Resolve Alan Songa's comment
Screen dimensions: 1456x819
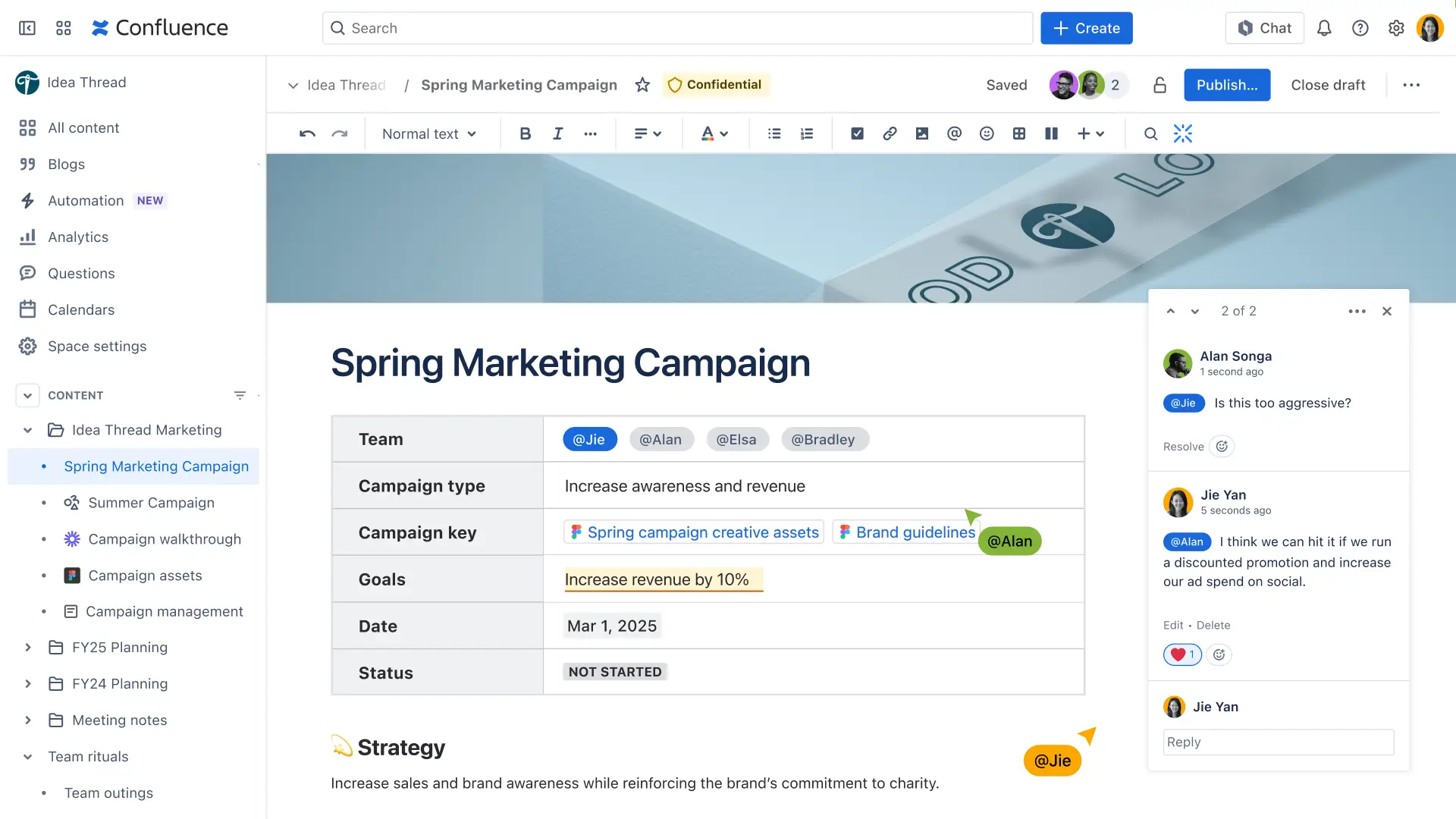1183,447
